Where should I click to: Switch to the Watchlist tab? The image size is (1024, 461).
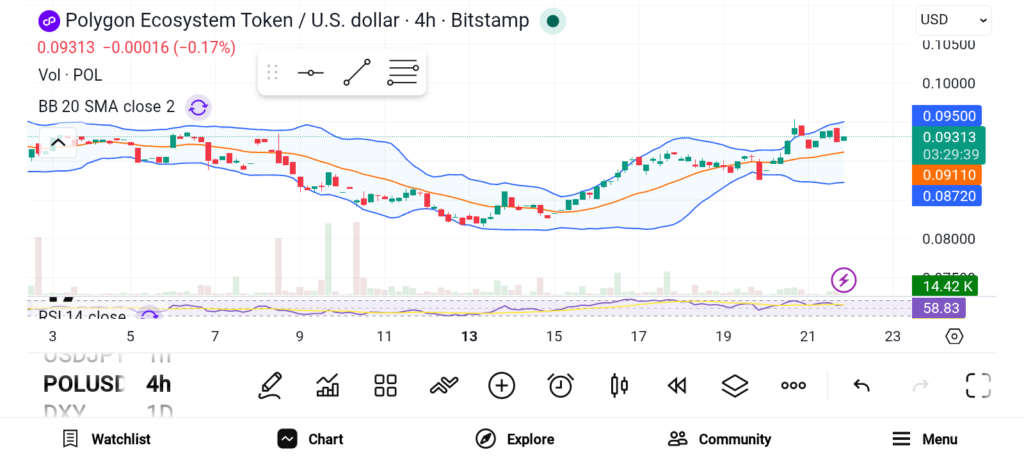click(106, 439)
